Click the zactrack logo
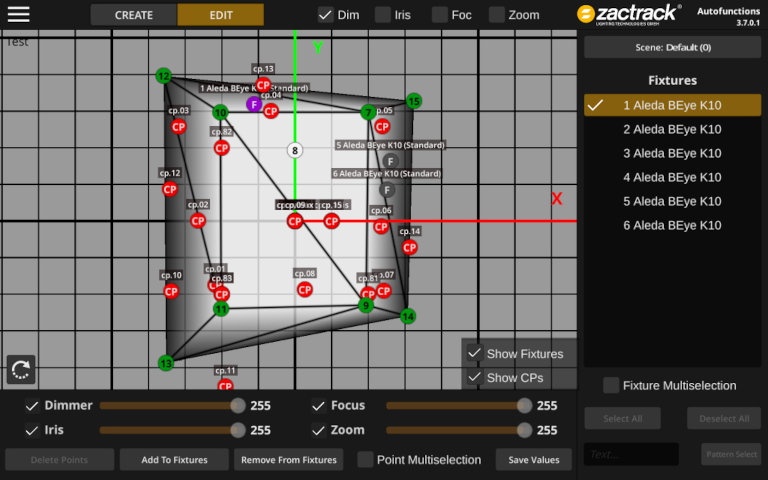Viewport: 768px width, 480px height. click(x=629, y=14)
